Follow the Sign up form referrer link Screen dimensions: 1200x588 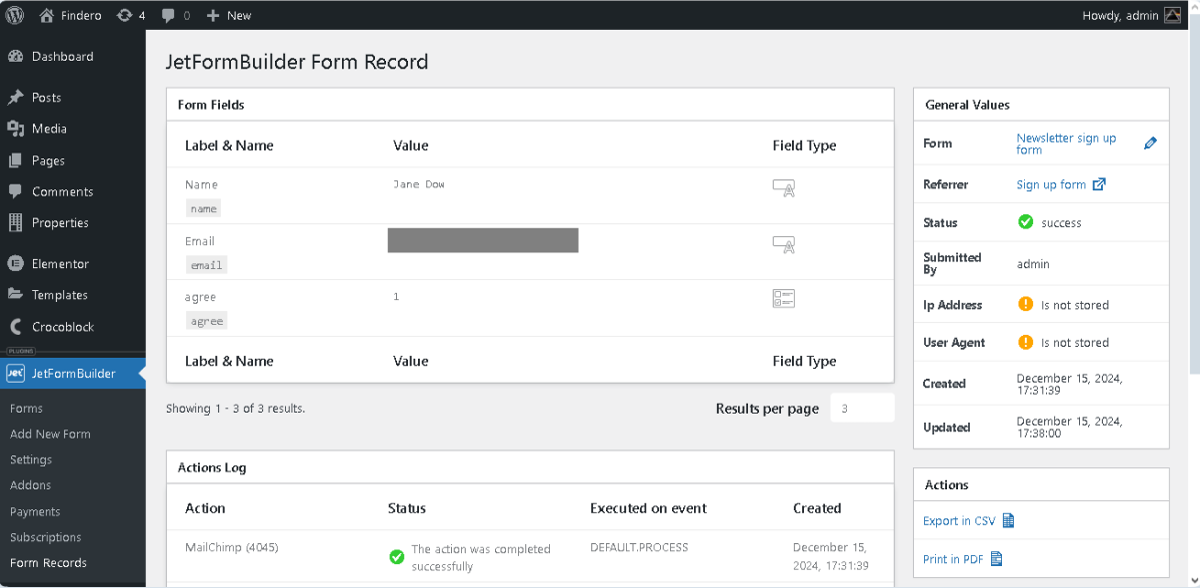point(1051,184)
